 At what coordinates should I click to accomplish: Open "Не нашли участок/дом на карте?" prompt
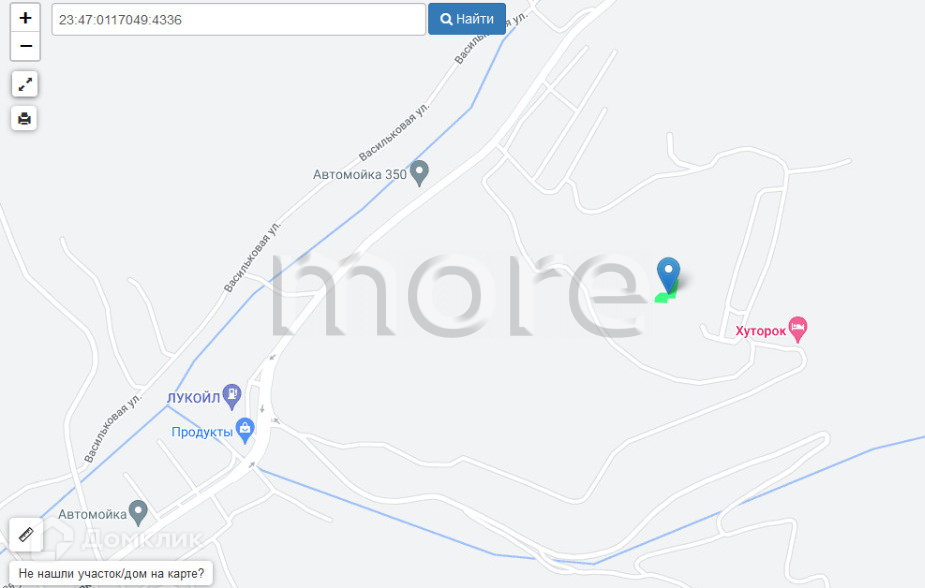point(111,573)
